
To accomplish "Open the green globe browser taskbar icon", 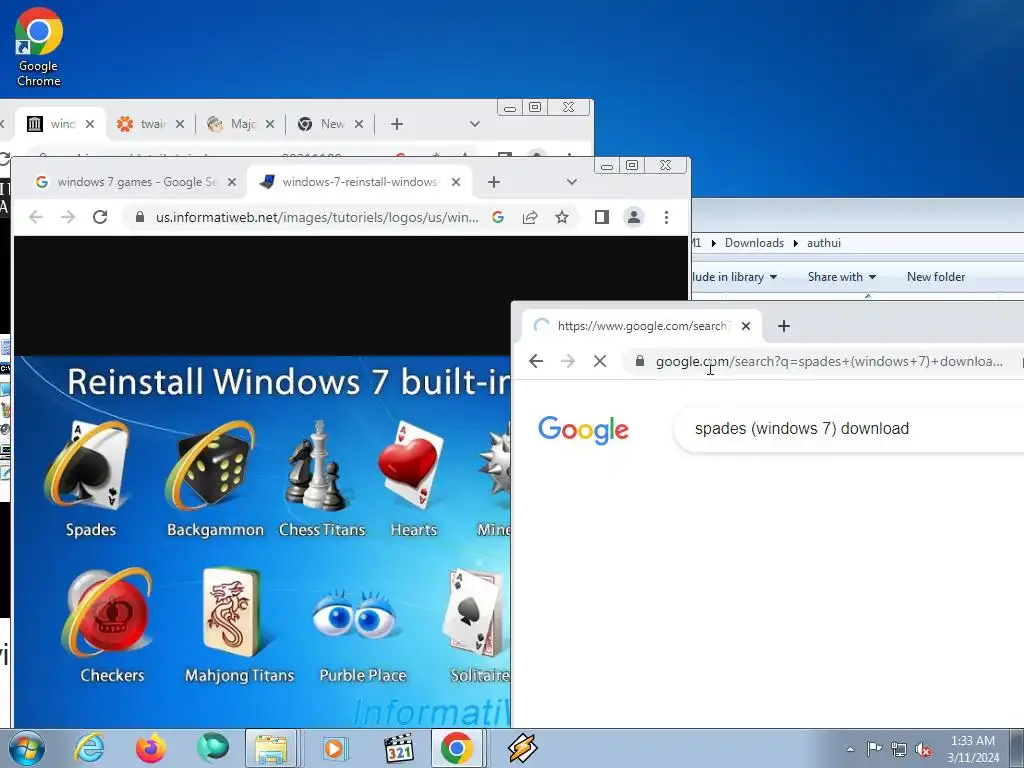I will pyautogui.click(x=212, y=748).
